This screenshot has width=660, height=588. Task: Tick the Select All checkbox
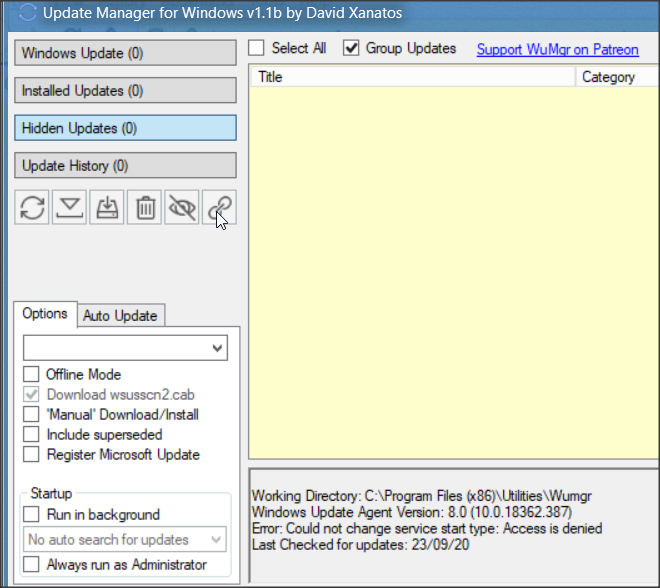click(256, 48)
